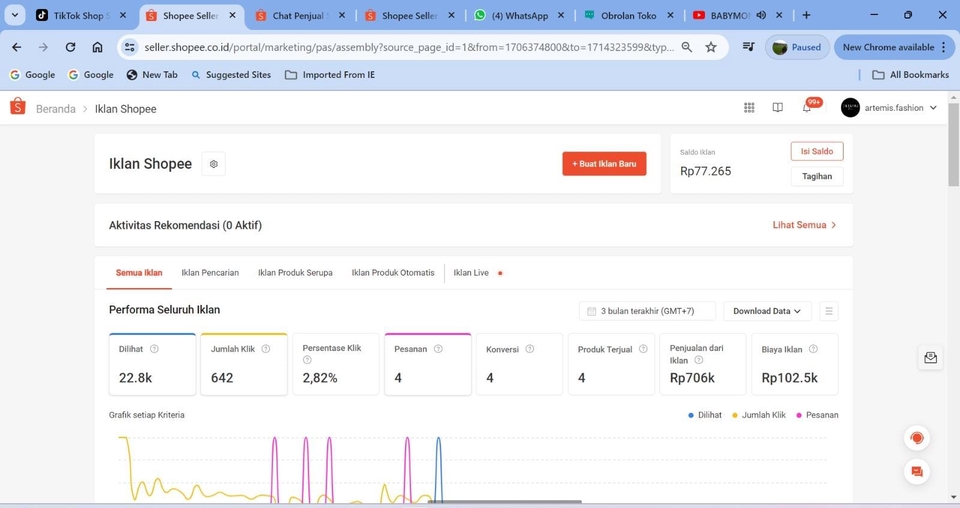Open the All Bookmarks folder

coord(910,75)
